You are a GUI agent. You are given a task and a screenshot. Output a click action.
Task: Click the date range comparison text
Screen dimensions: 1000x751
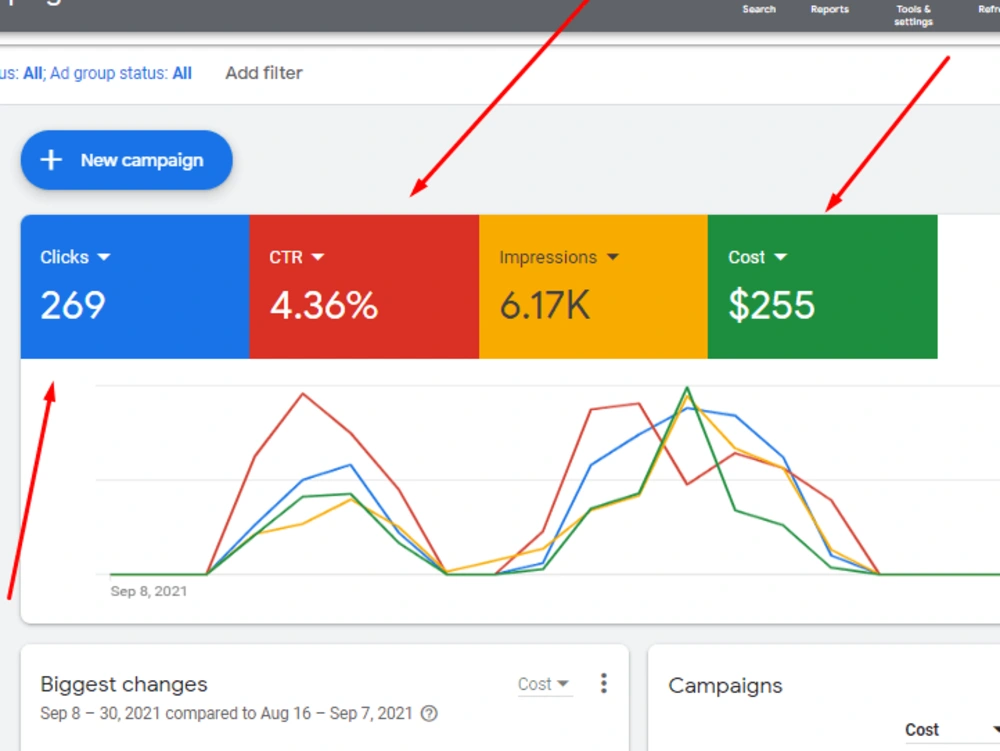[226, 713]
